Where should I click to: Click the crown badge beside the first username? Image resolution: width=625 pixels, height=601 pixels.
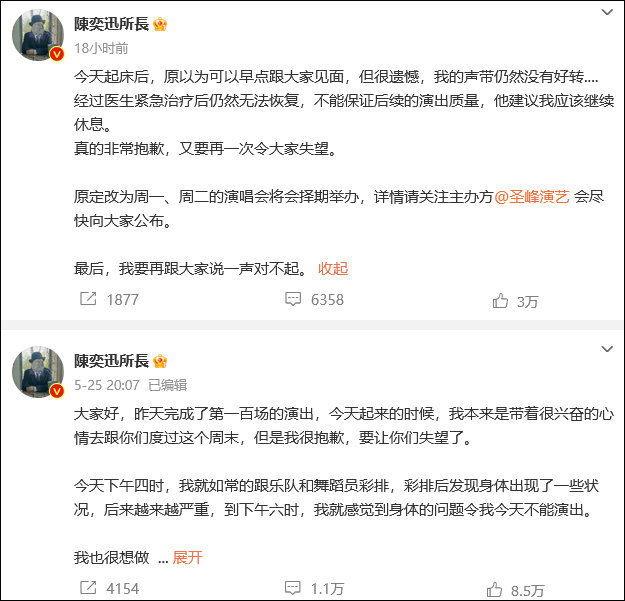tap(160, 24)
